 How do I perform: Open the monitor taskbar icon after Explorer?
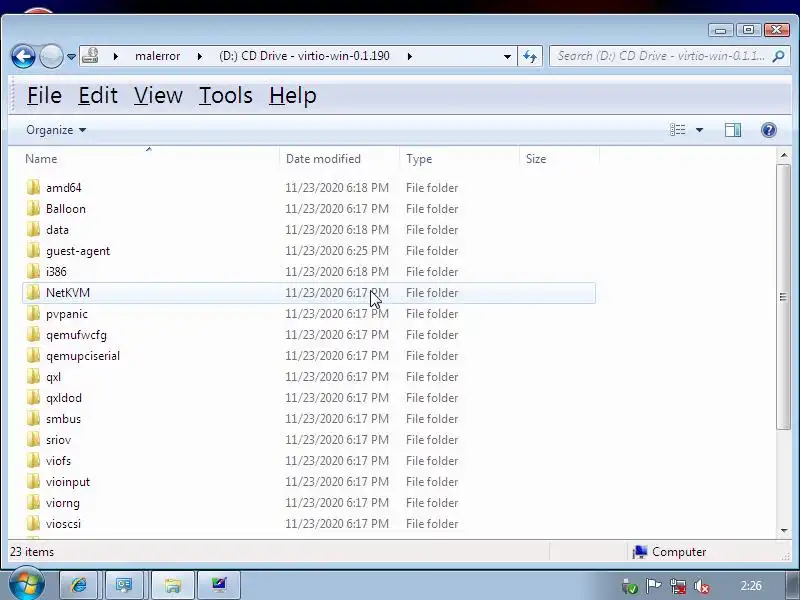[219, 585]
